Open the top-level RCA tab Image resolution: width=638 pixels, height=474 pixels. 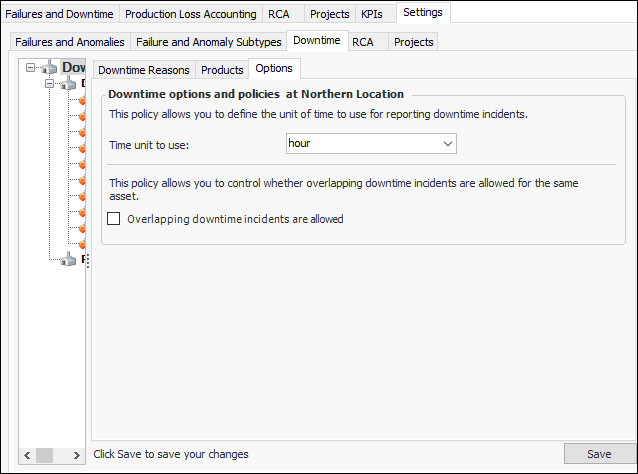[x=279, y=14]
